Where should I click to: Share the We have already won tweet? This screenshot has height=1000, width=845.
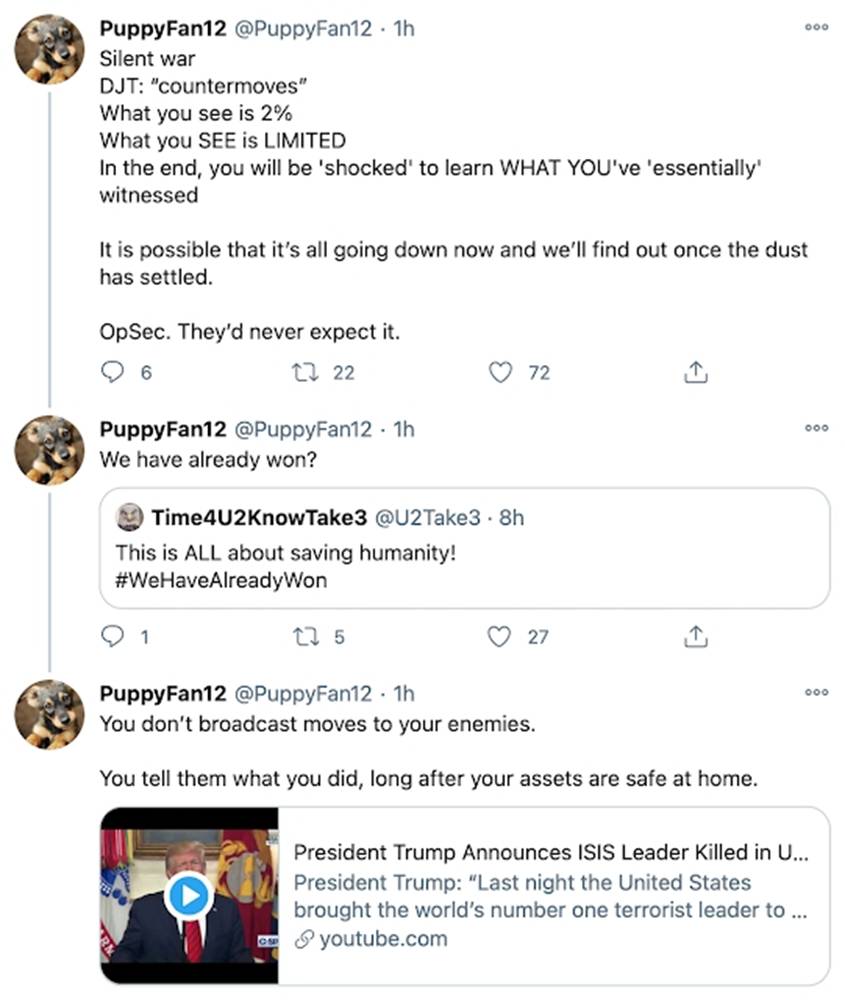[695, 635]
